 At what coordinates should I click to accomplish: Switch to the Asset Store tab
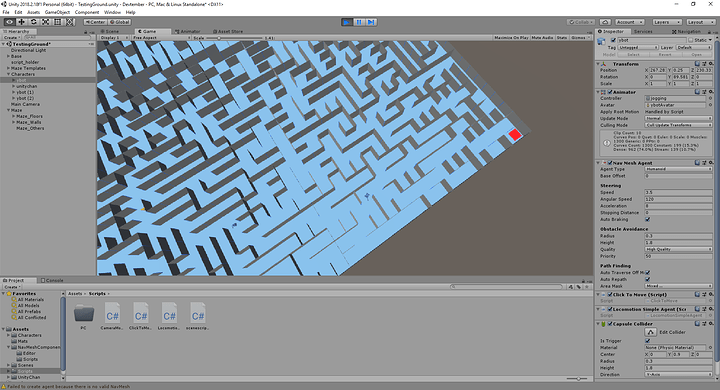(x=228, y=31)
